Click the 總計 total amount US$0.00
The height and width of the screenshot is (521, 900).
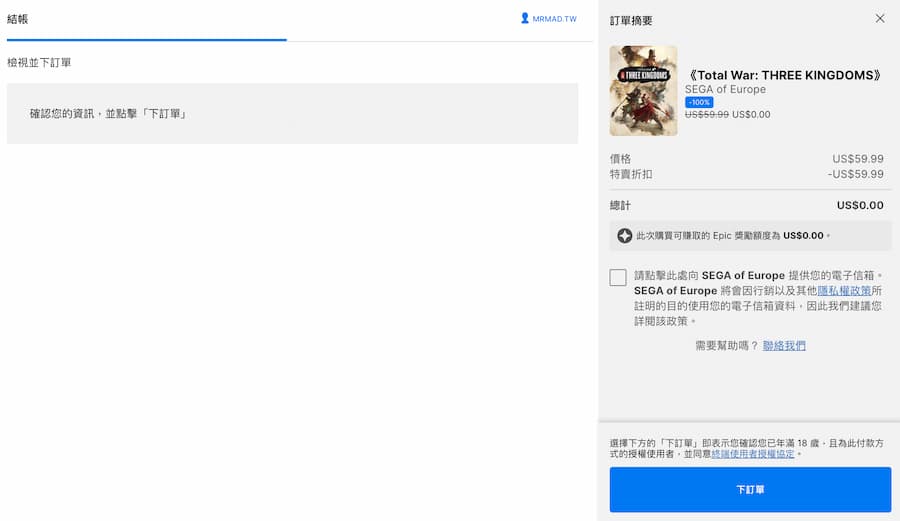point(860,205)
